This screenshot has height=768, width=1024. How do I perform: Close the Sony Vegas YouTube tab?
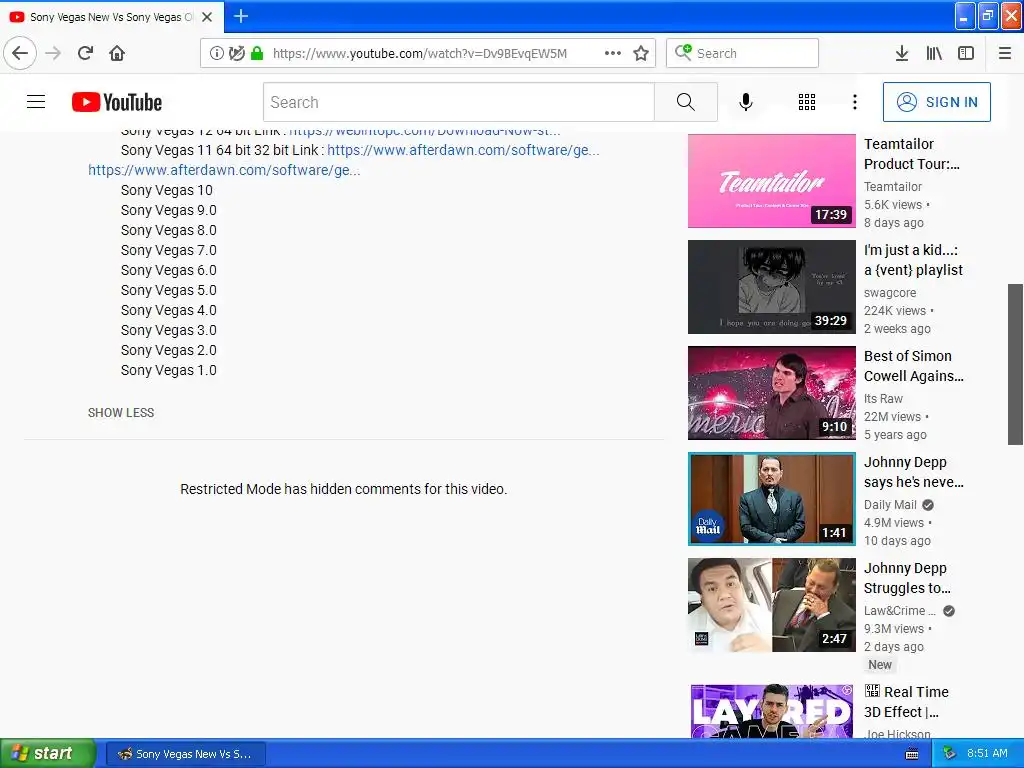click(x=207, y=17)
